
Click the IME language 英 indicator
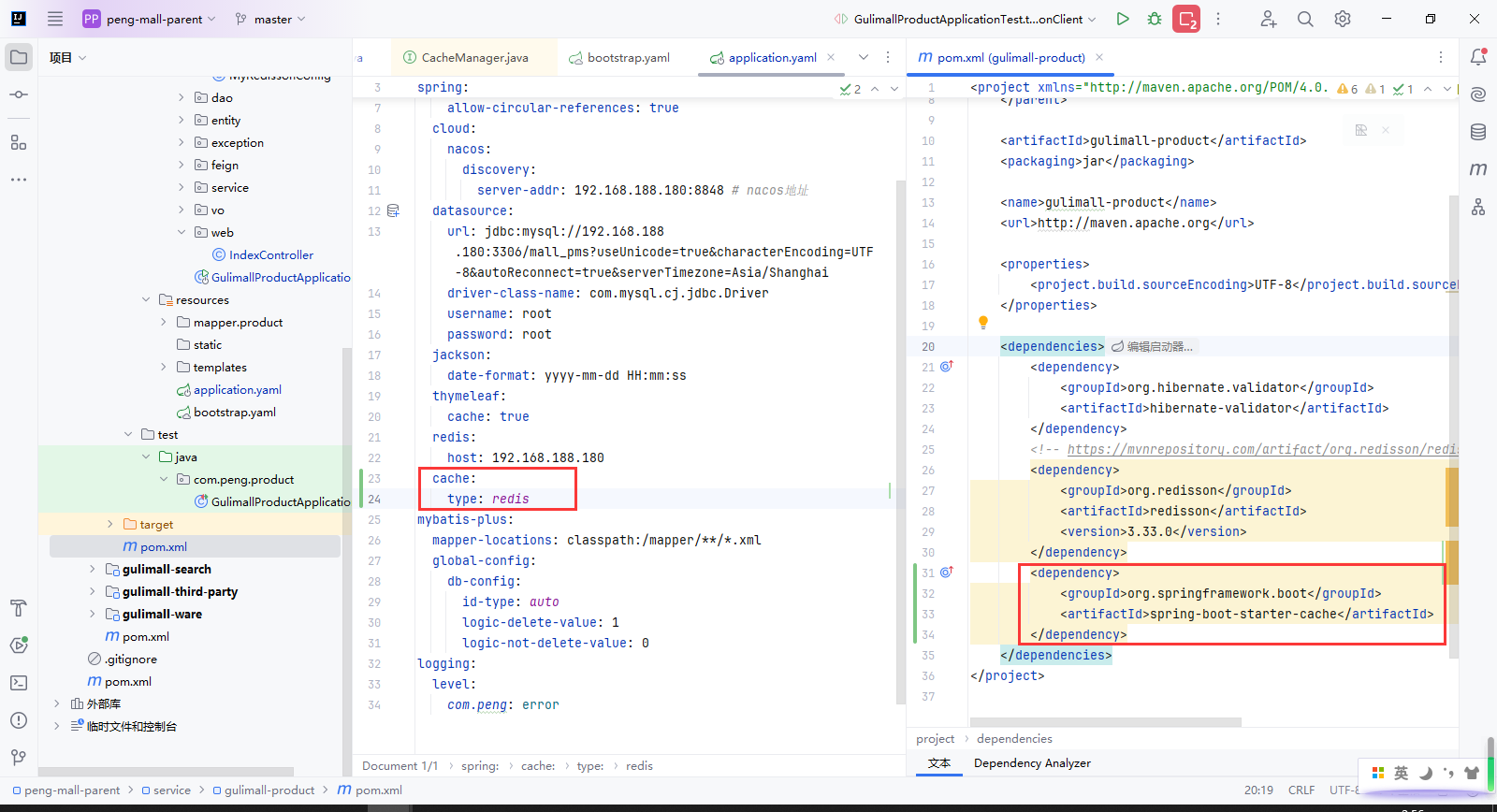[x=1401, y=773]
